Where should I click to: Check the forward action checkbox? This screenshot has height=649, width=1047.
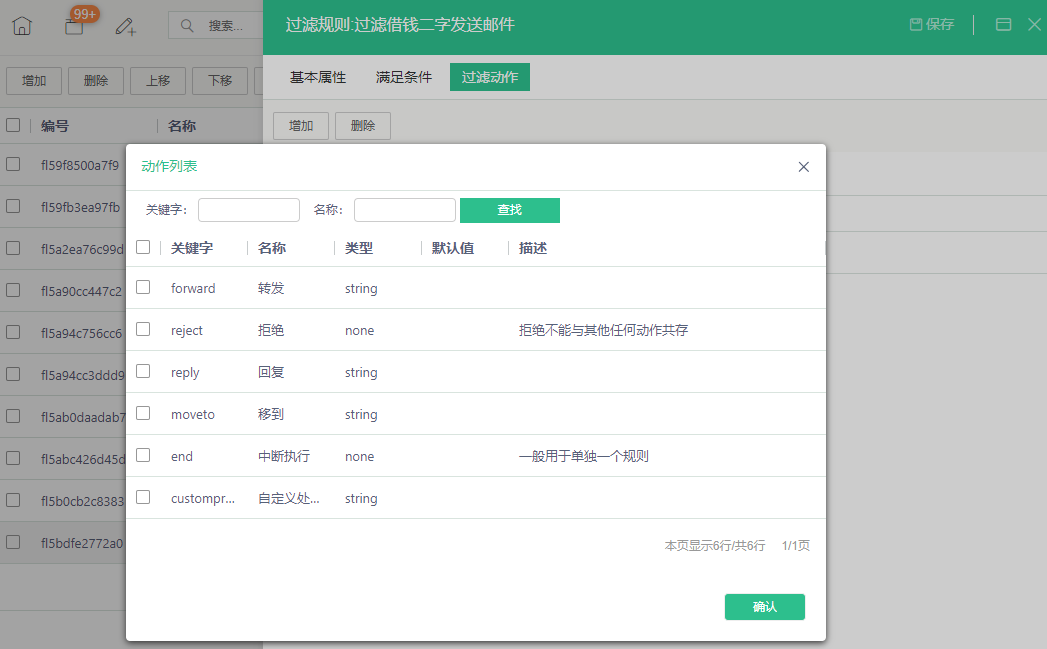pos(143,287)
